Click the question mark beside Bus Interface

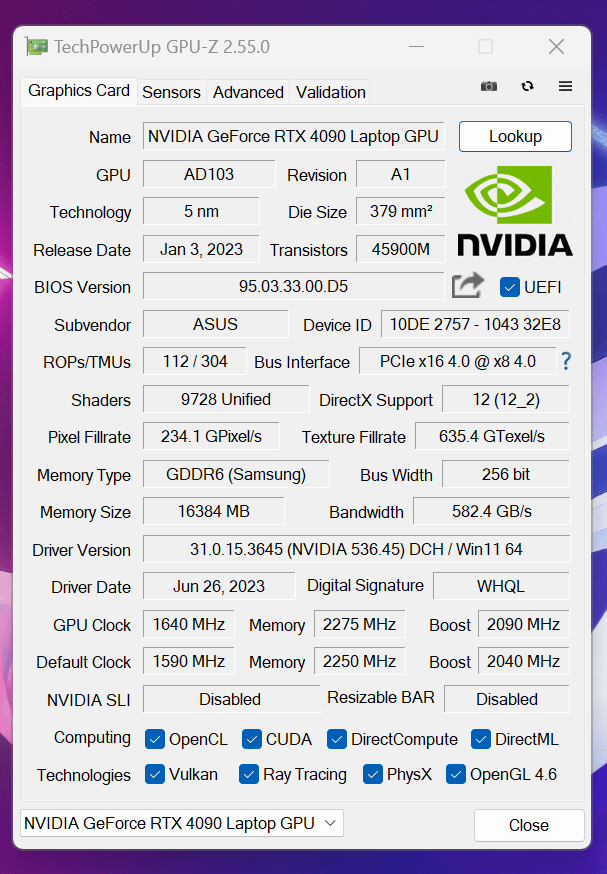pyautogui.click(x=566, y=362)
